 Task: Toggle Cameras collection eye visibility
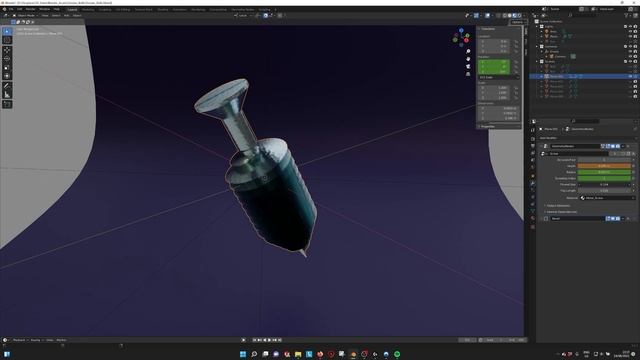pyautogui.click(x=630, y=47)
